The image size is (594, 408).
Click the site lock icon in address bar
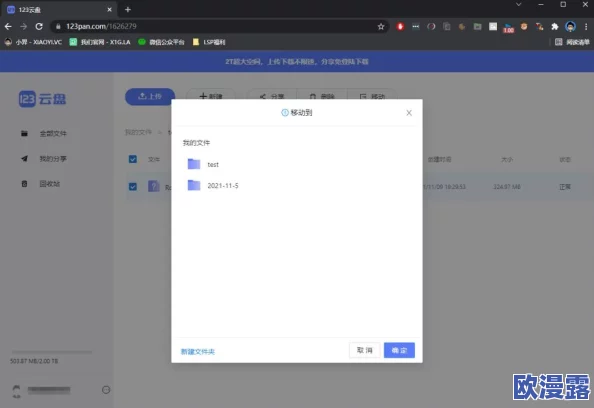pos(58,26)
